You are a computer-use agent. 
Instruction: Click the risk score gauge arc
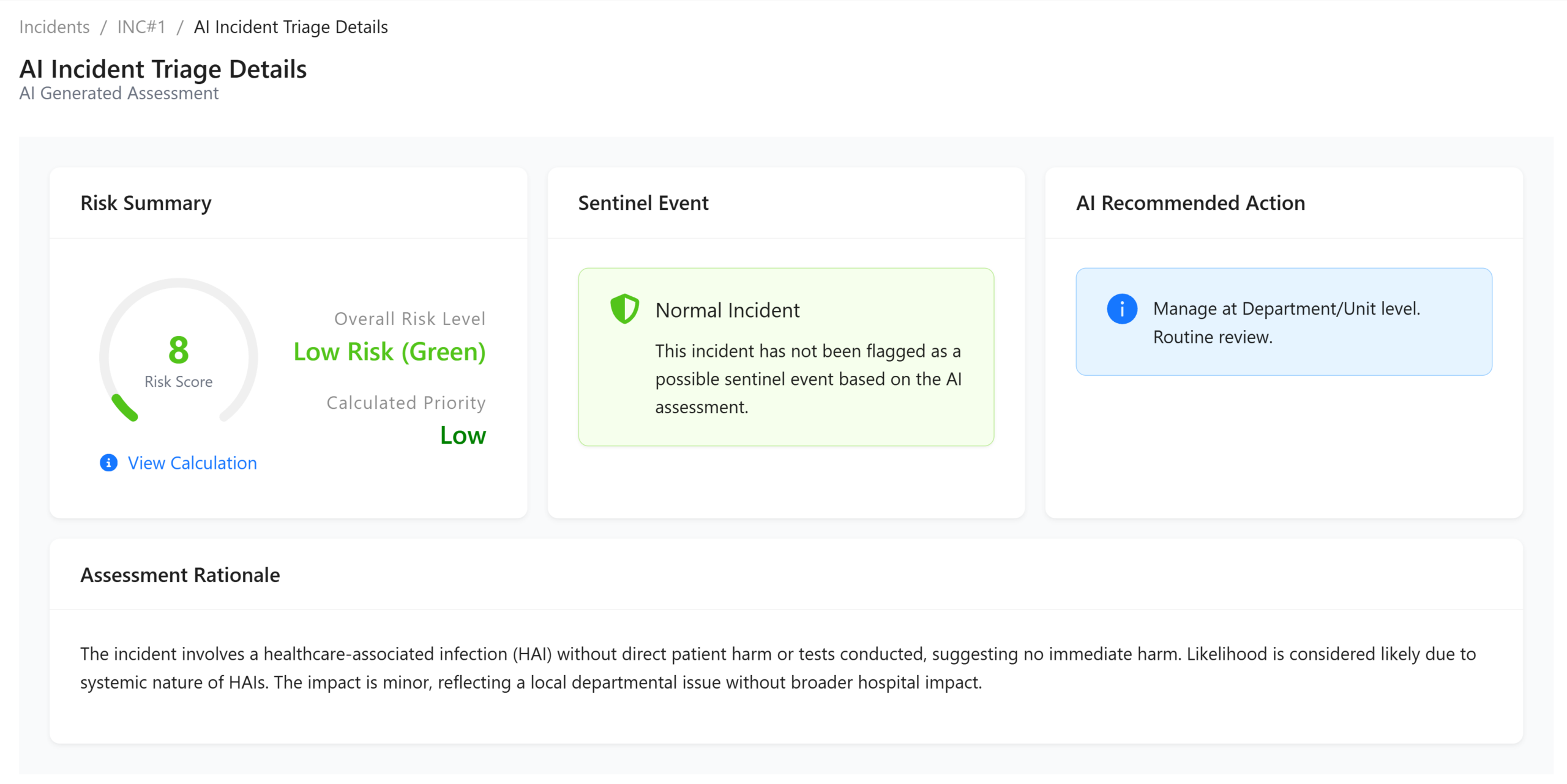coord(124,408)
